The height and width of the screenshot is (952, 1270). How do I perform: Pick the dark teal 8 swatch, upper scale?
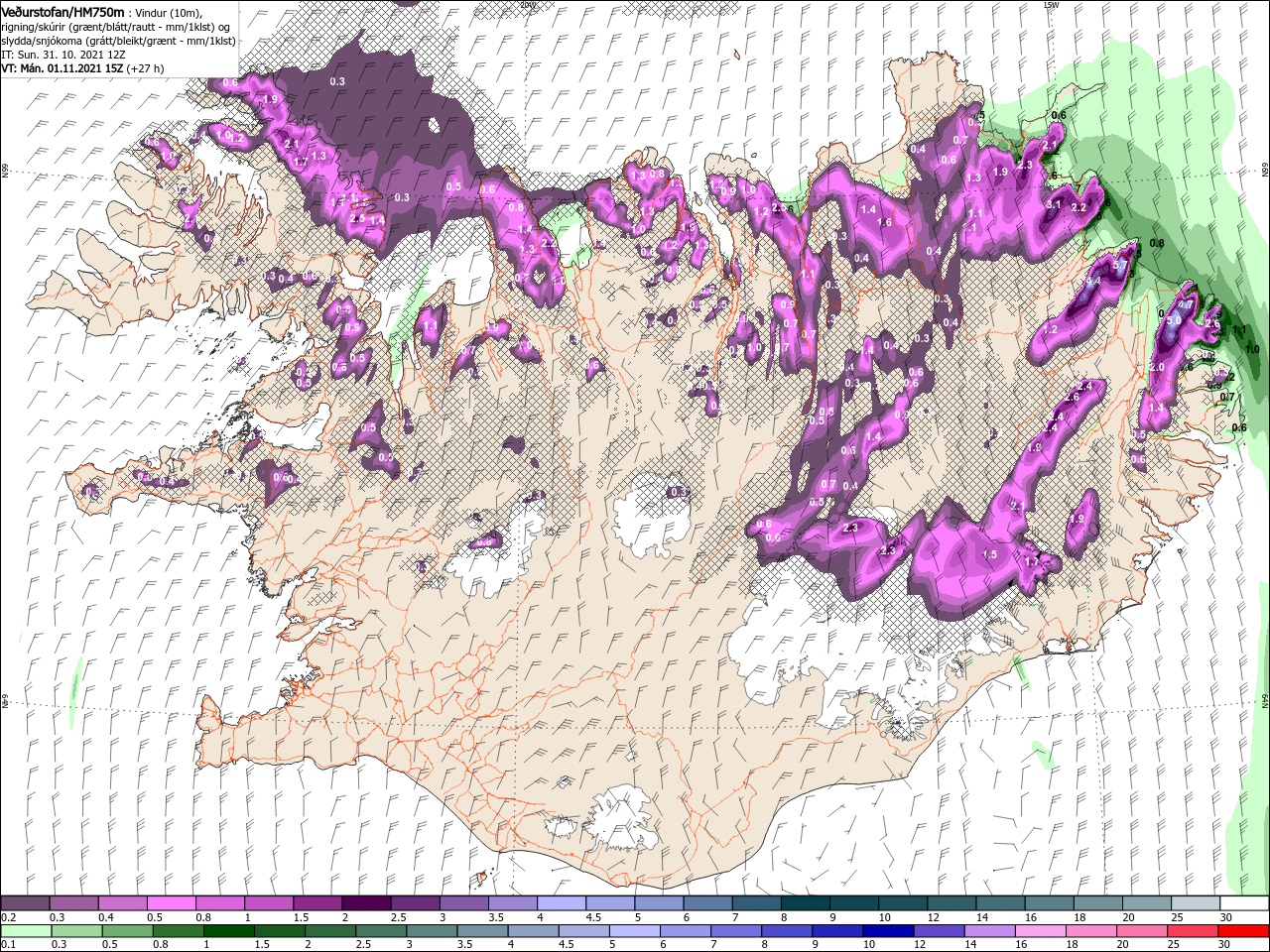[x=806, y=903]
